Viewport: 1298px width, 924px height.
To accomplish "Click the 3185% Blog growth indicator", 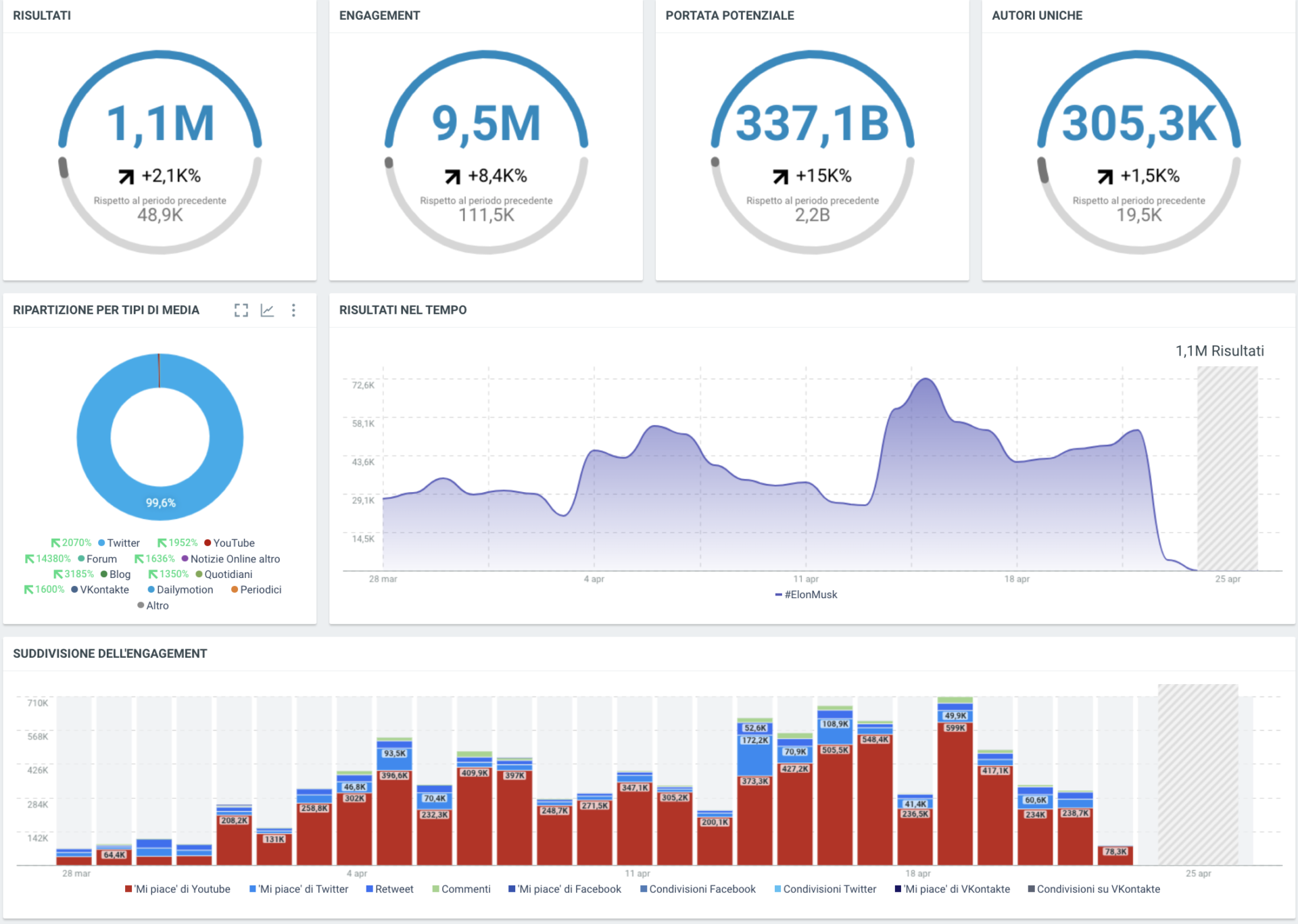I will pos(74,575).
